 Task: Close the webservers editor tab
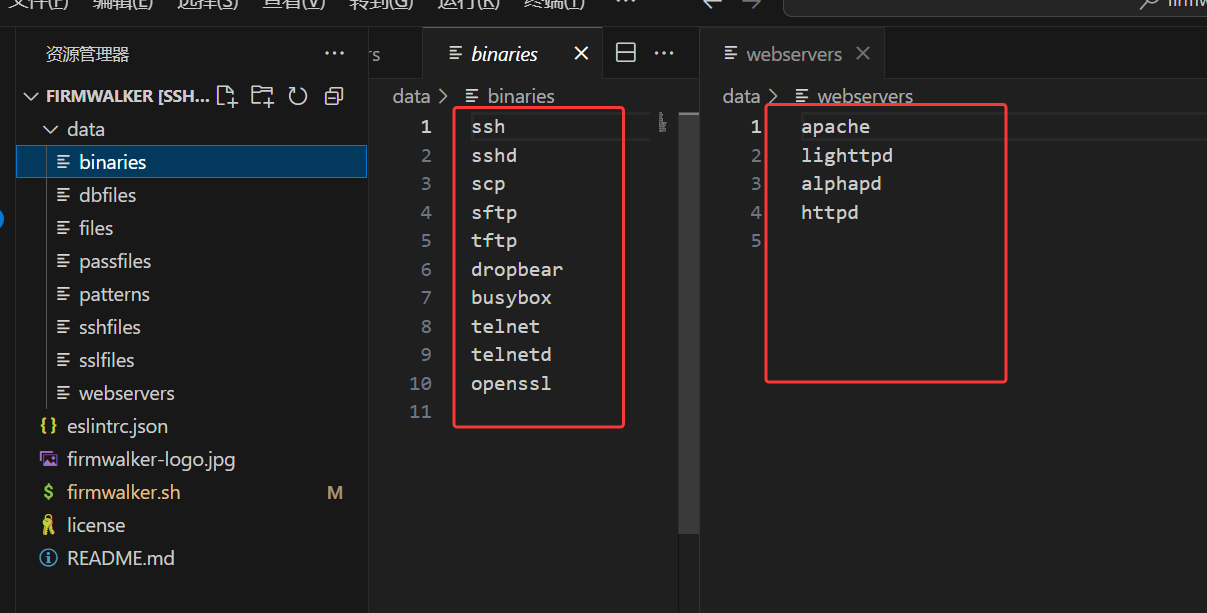[x=863, y=53]
